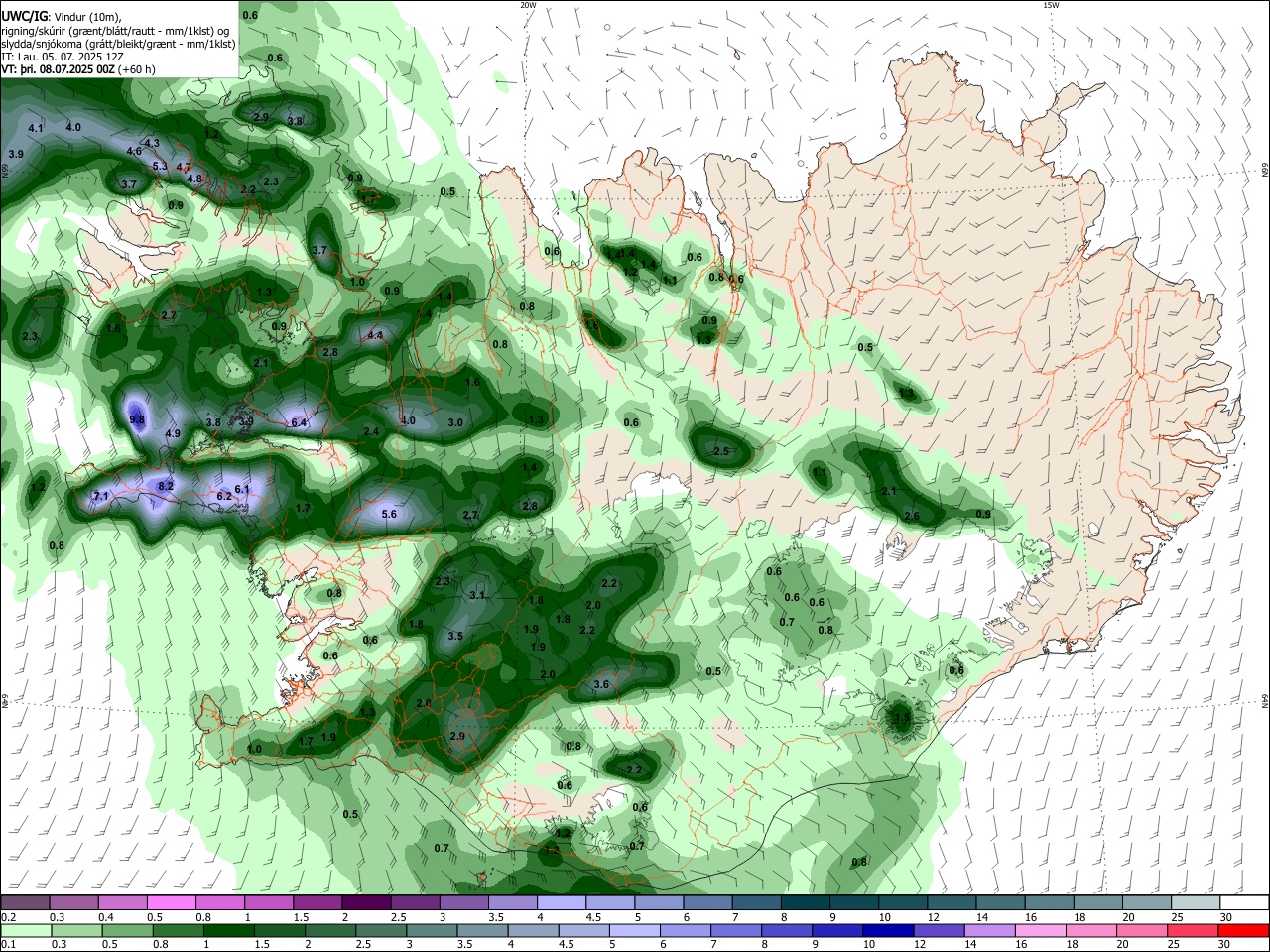Click the UWC/IG Vindur (10m) title
The height and width of the screenshot is (952, 1270).
pyautogui.click(x=62, y=17)
